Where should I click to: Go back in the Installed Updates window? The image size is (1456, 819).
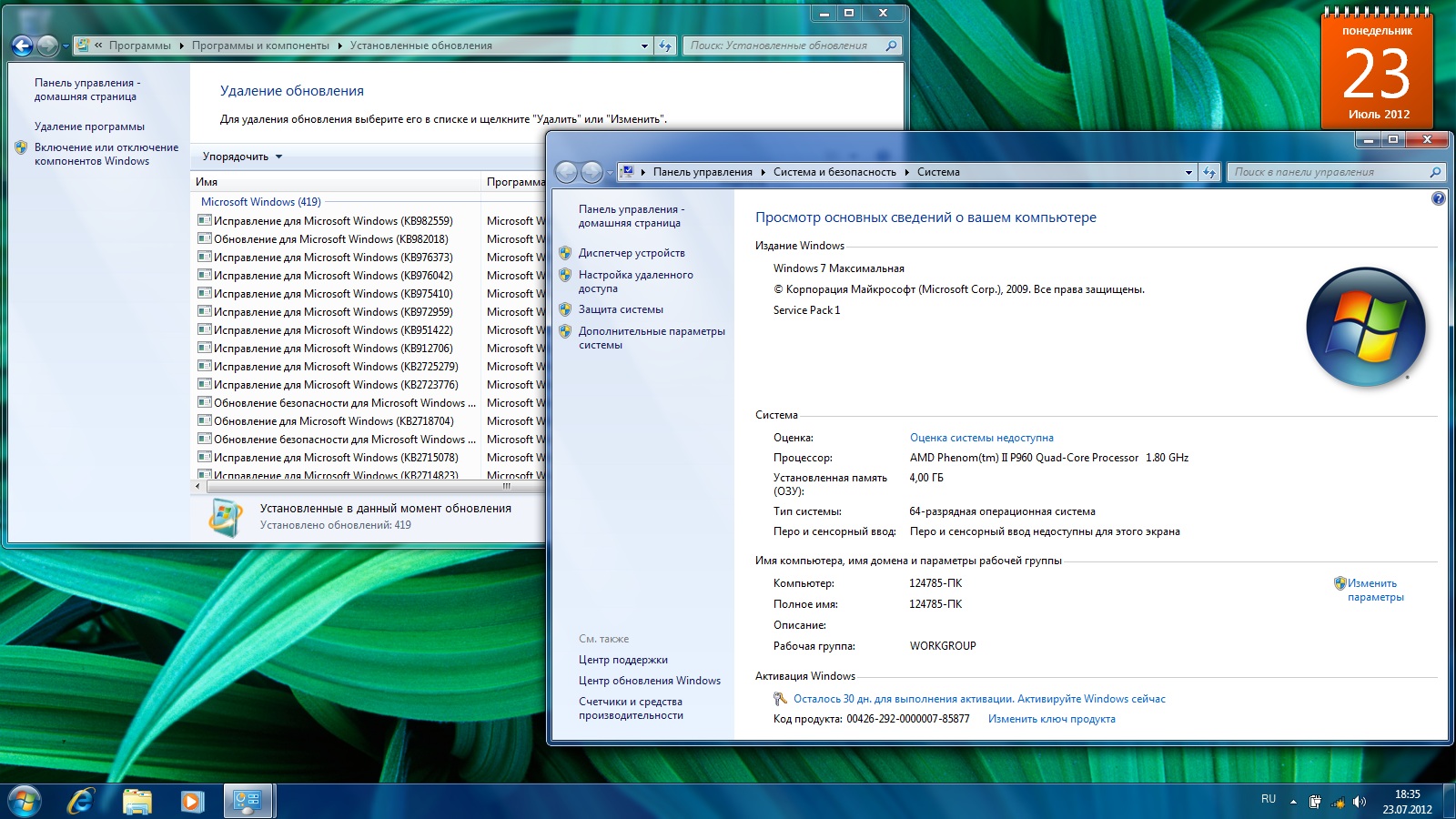click(23, 45)
